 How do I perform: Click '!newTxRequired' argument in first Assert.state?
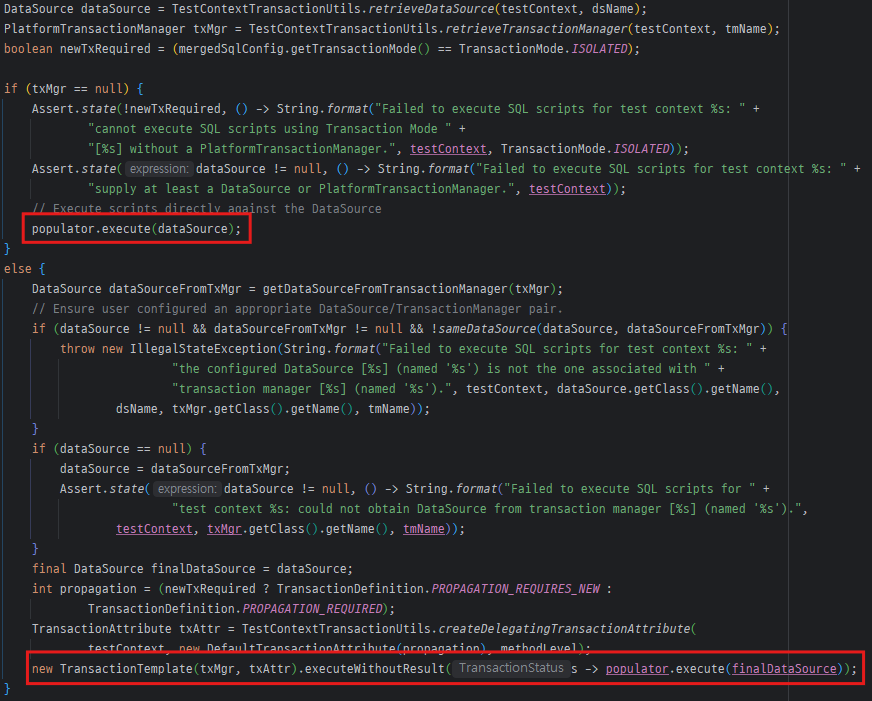[x=172, y=109]
